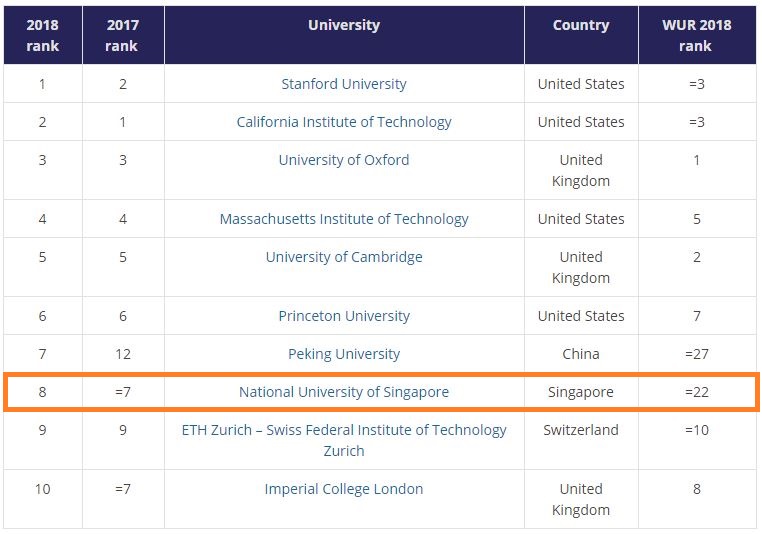Open the Princeton University link
Screen dimensions: 762x534
(344, 316)
